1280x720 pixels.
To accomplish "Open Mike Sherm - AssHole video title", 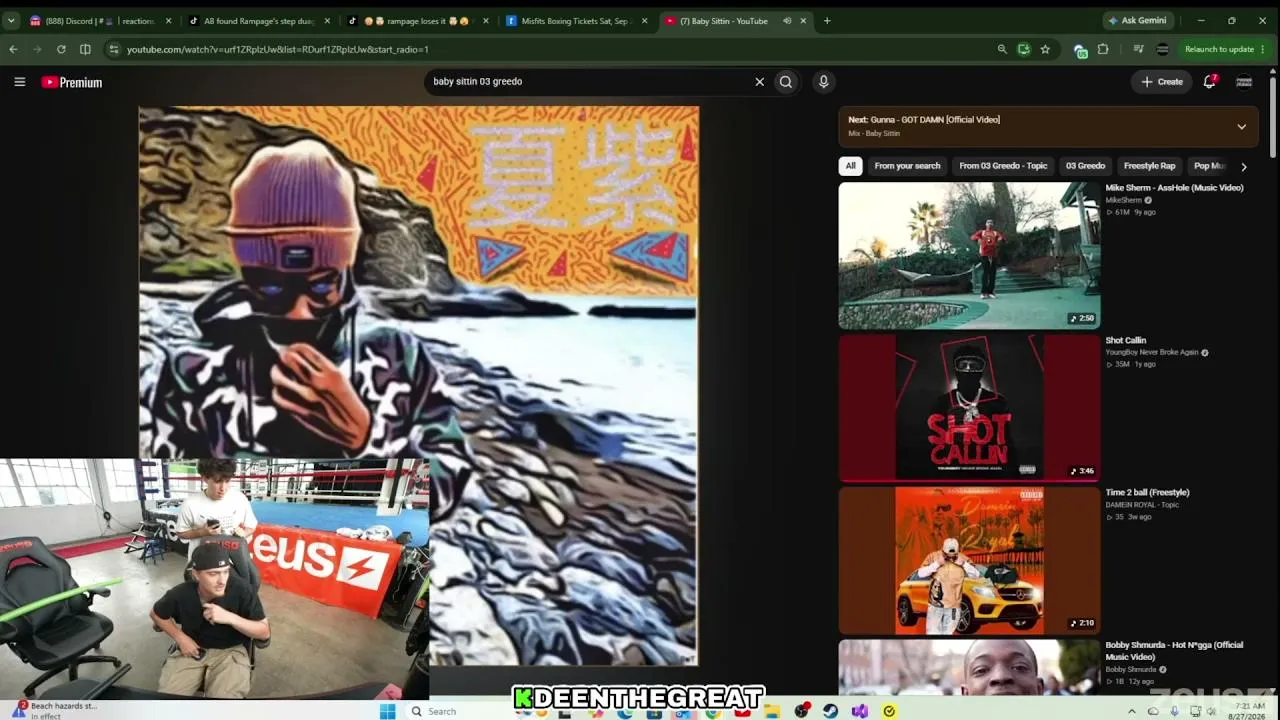I will 1174,188.
